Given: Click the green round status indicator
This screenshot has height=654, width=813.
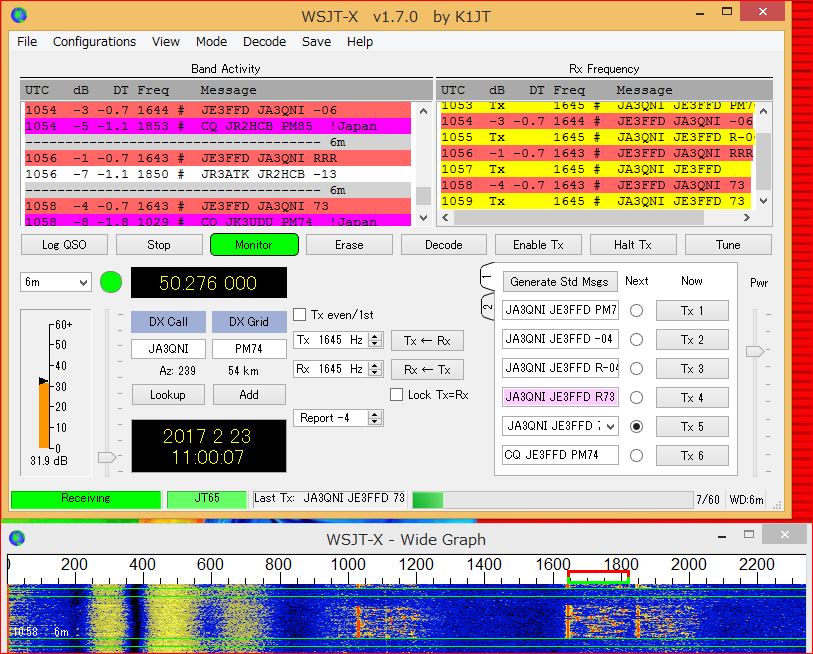Looking at the screenshot, I should [110, 282].
